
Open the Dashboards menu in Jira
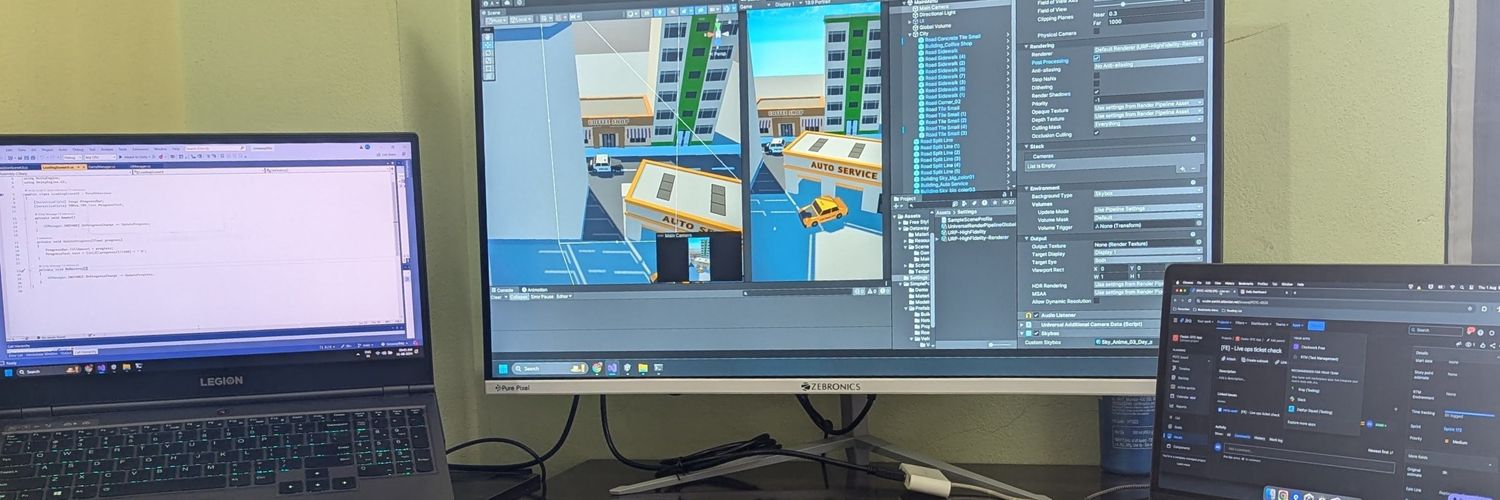click(1261, 323)
